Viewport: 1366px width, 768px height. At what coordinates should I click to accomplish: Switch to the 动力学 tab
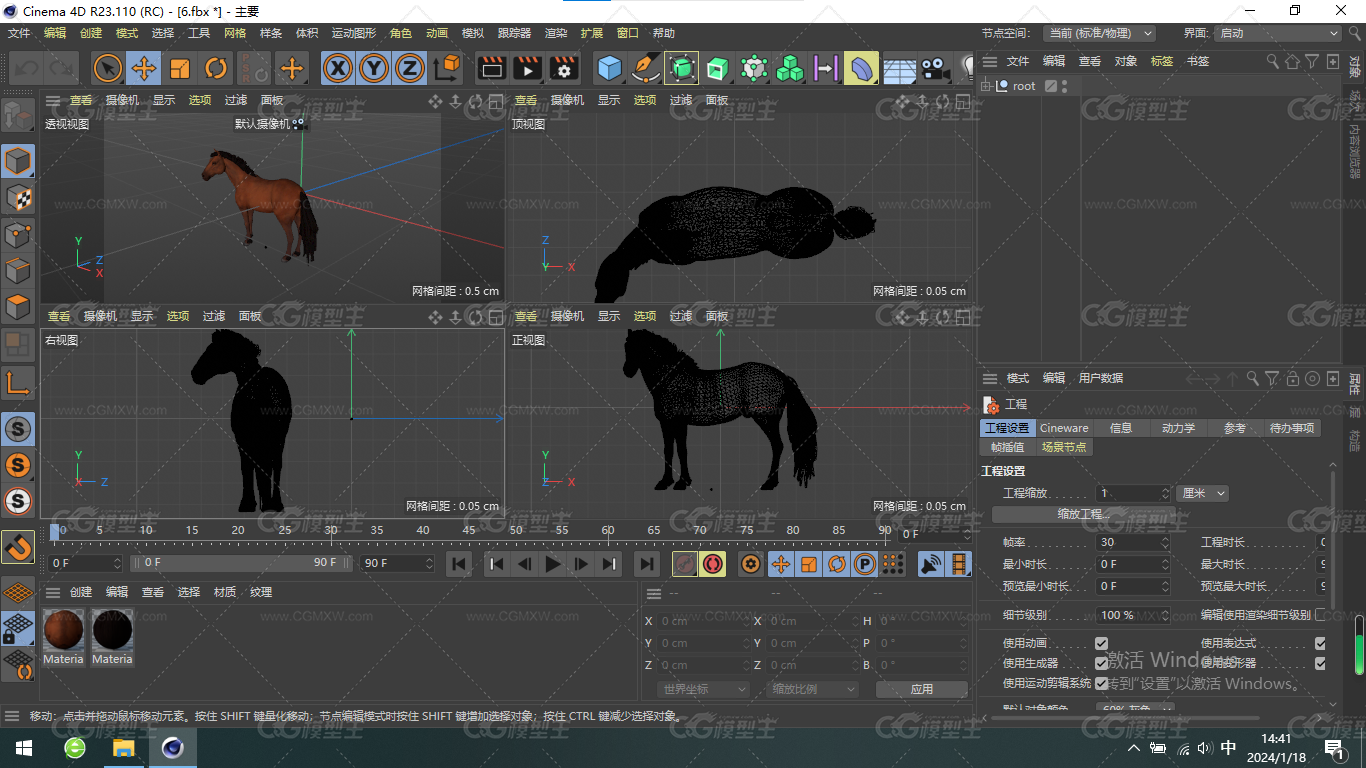[x=1178, y=428]
